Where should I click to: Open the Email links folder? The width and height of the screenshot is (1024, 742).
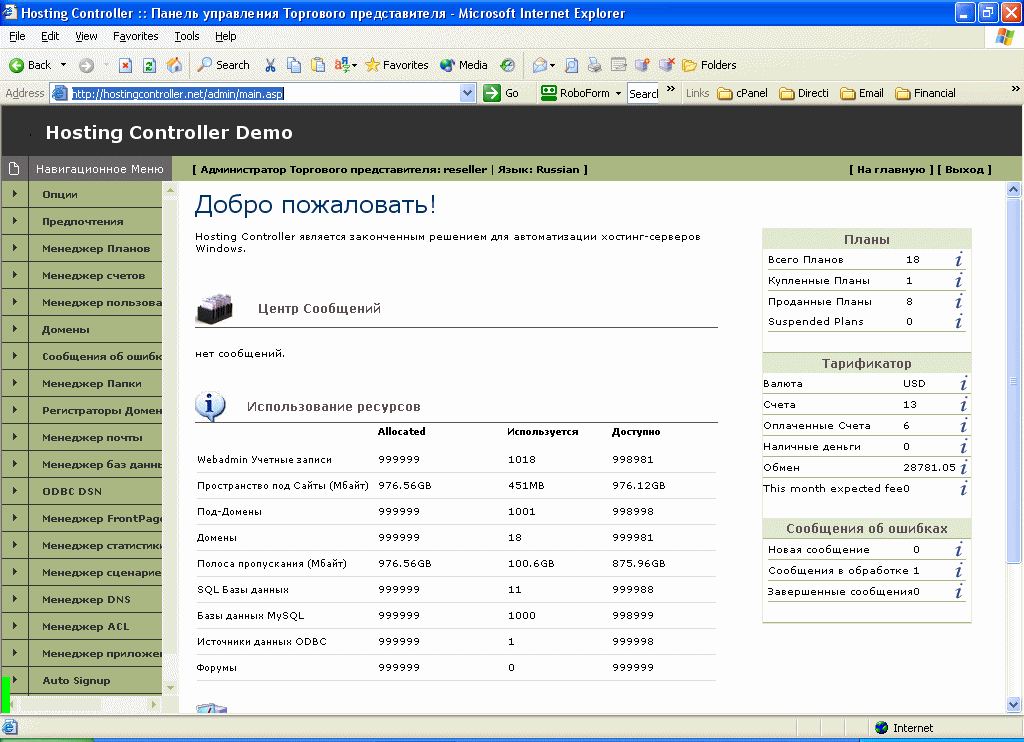point(862,93)
